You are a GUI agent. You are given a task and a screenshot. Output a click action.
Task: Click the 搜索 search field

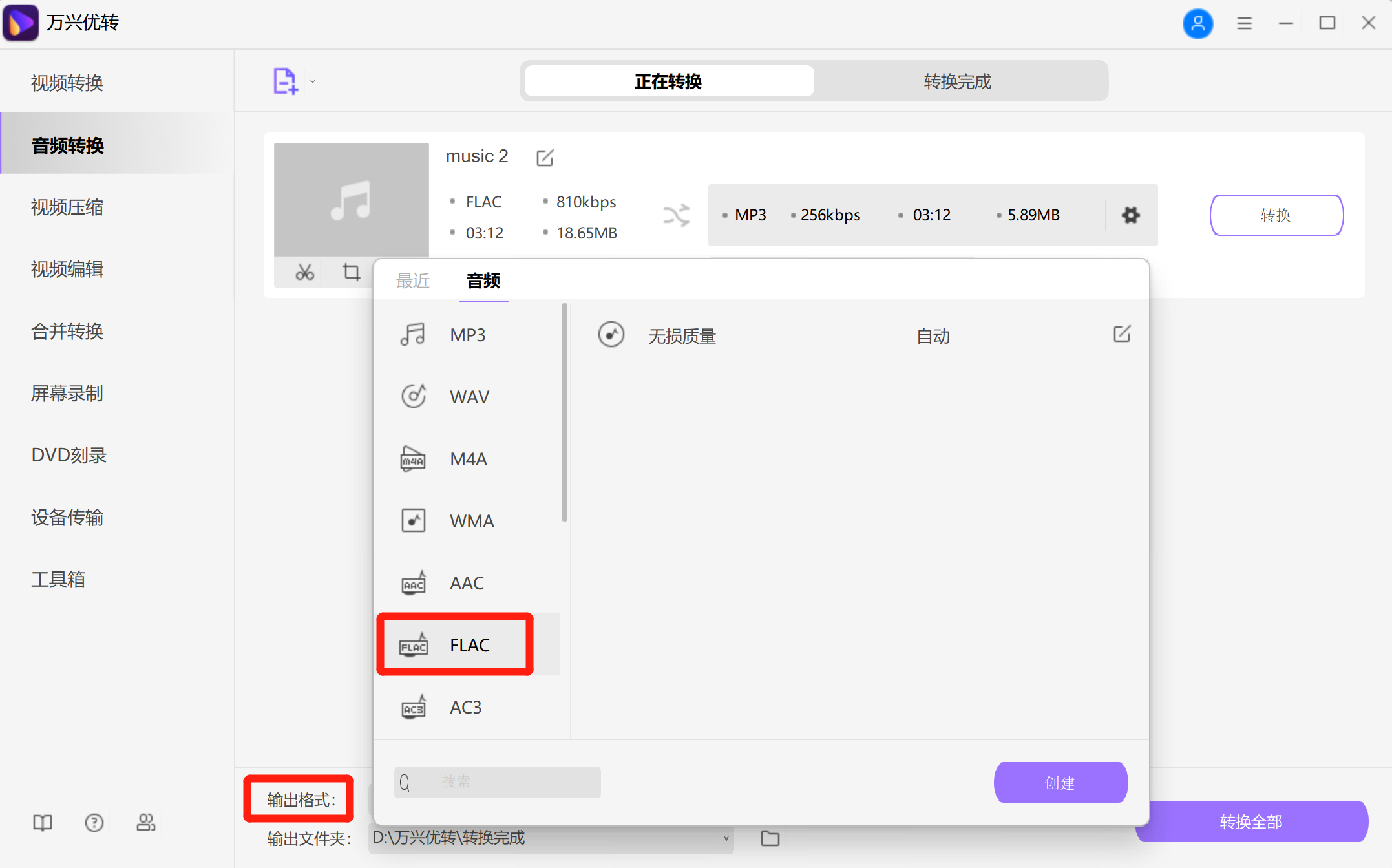click(x=498, y=782)
